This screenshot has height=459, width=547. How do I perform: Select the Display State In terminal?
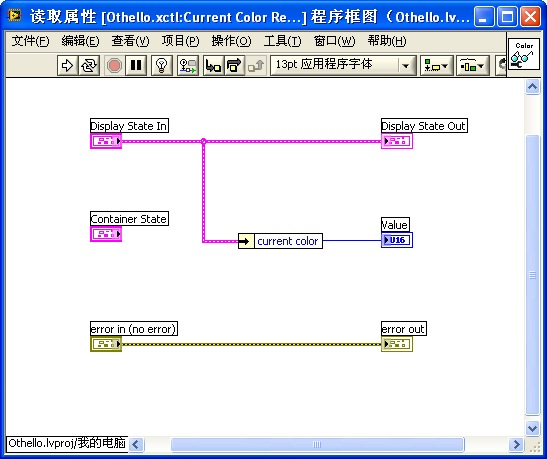coord(106,141)
